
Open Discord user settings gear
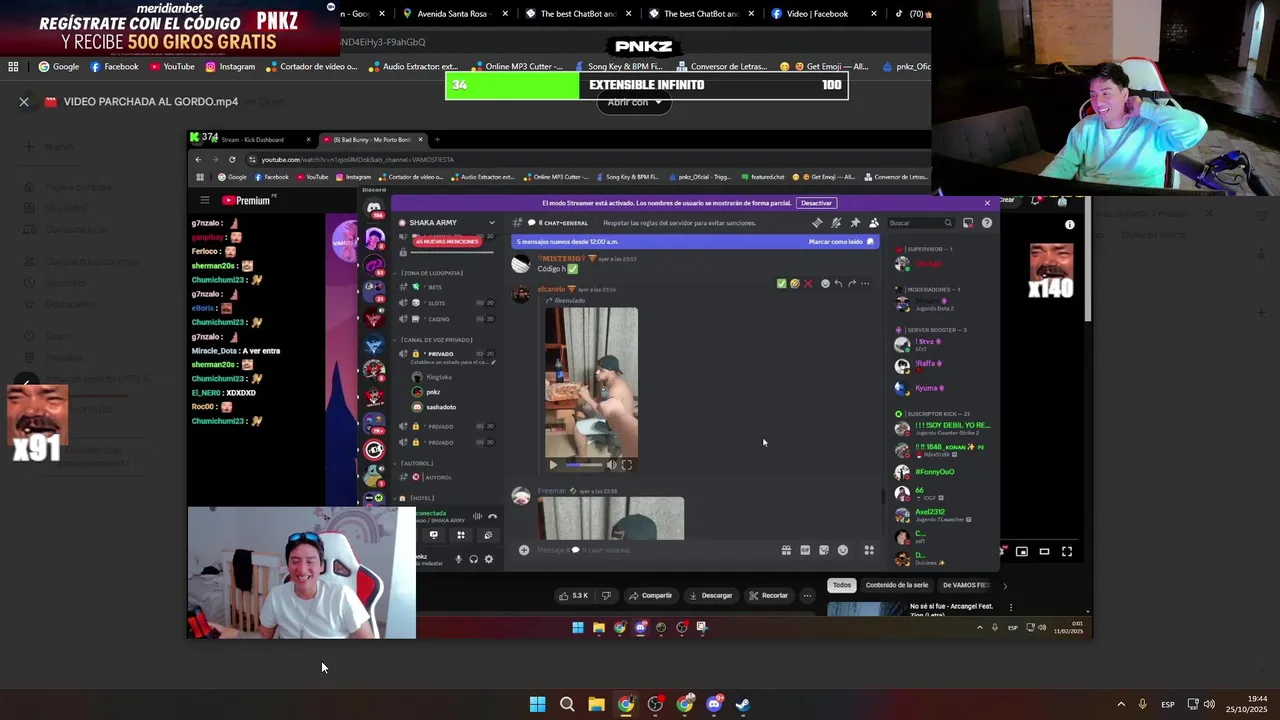pos(488,559)
